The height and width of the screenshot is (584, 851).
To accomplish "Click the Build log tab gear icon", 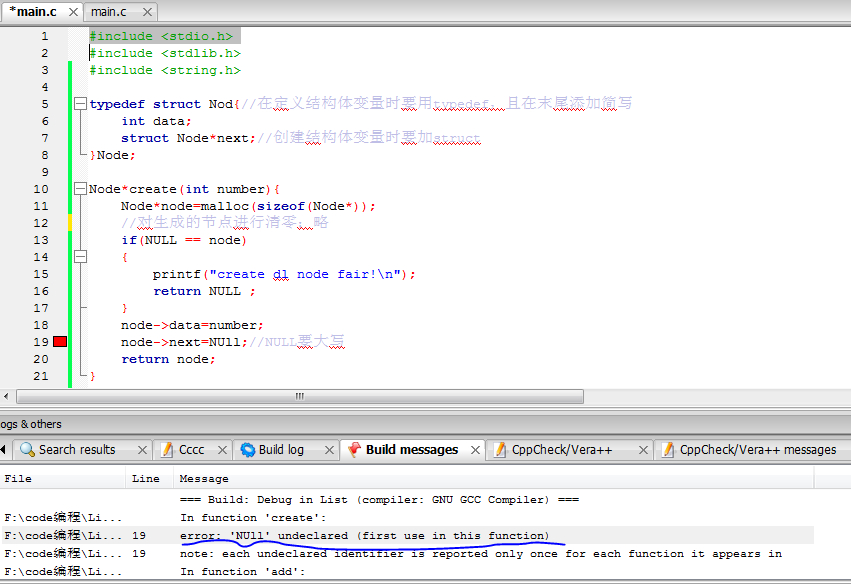I will (x=247, y=450).
